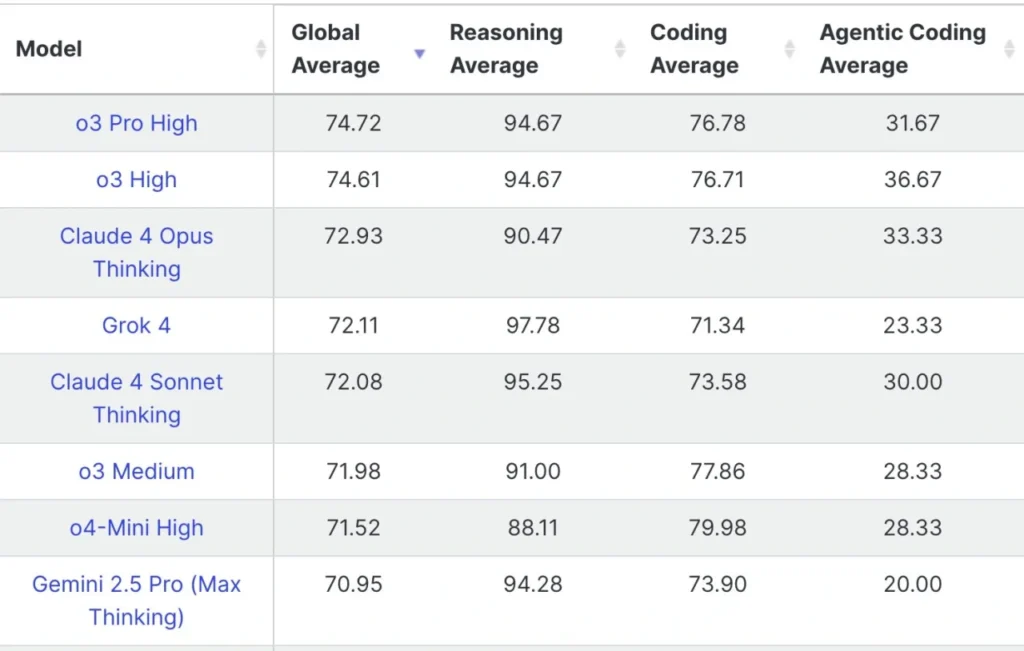Open the o3 Pro High model link
This screenshot has width=1024, height=651.
click(136, 123)
